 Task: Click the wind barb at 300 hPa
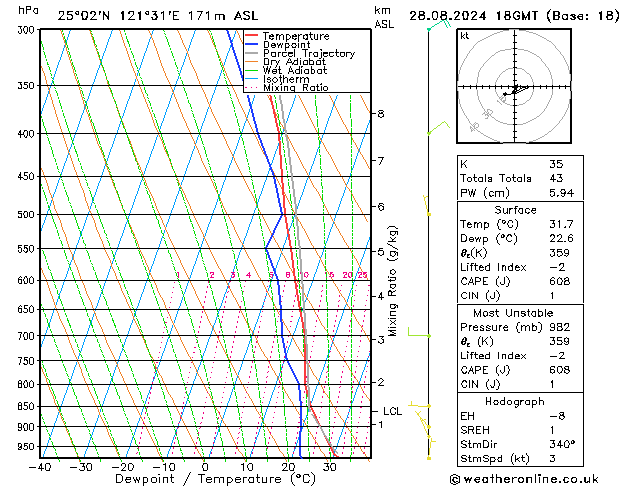coord(435,25)
